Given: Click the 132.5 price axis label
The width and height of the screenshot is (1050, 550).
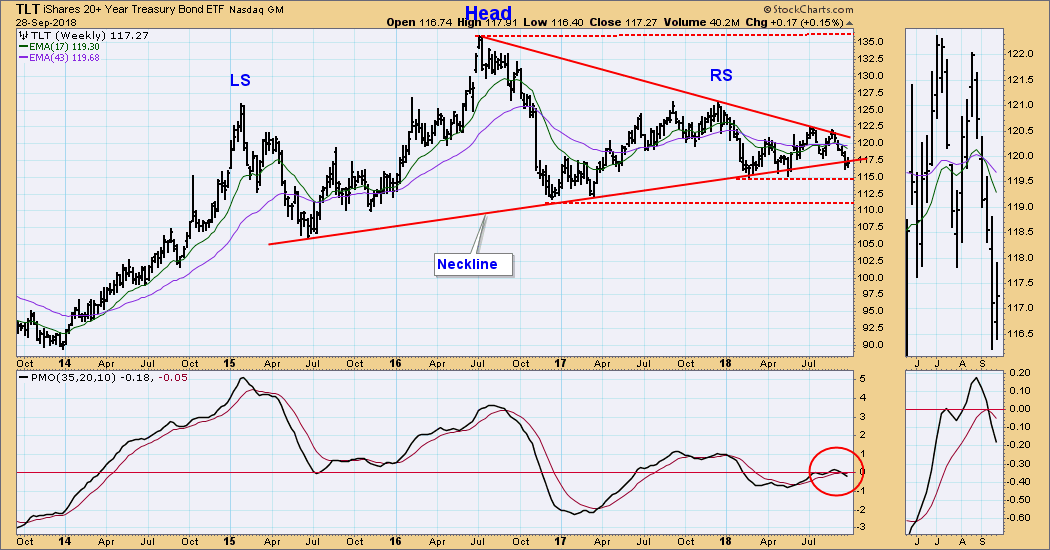Looking at the screenshot, I should pos(872,58).
